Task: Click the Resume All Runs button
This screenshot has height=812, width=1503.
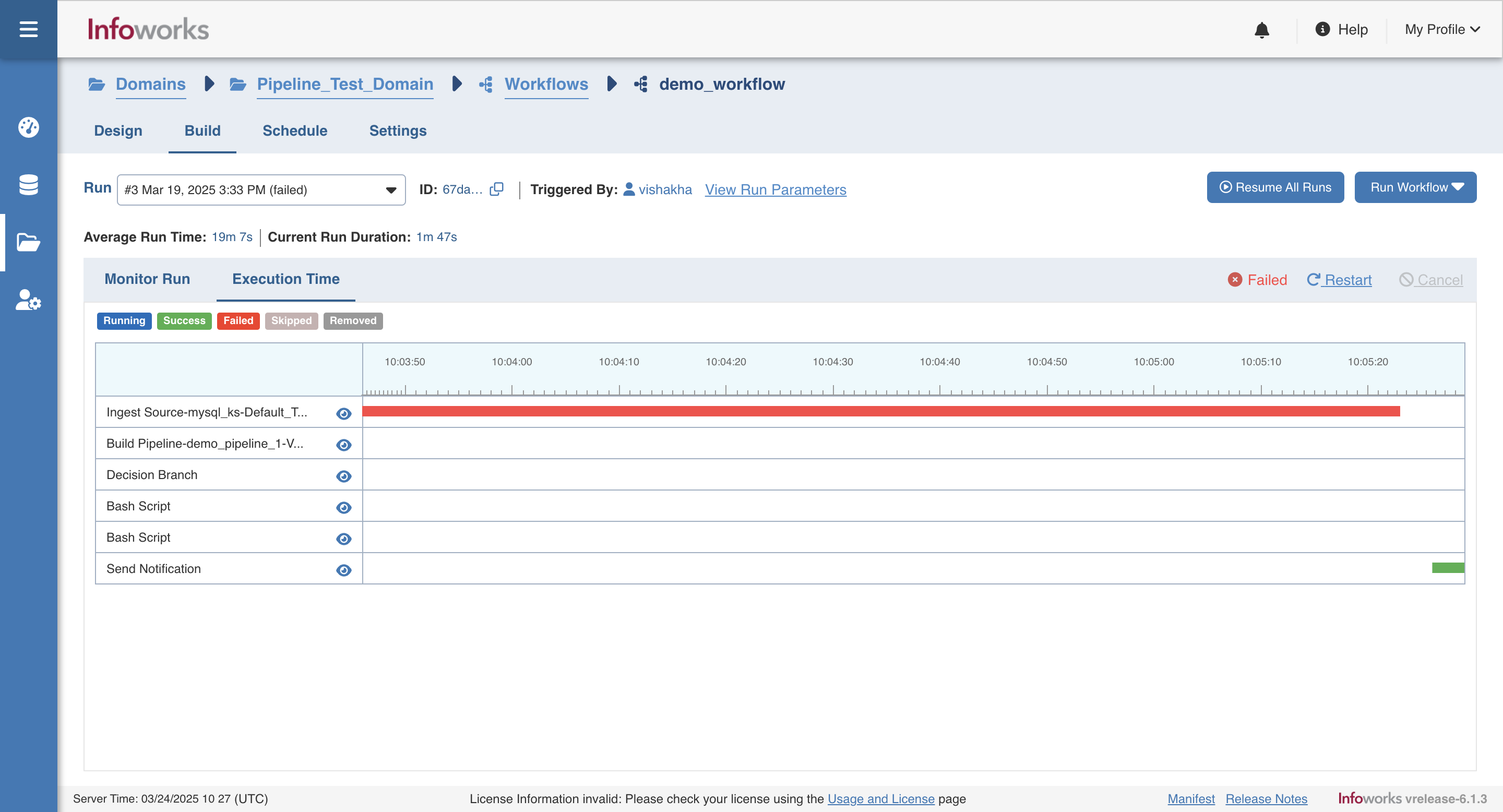Action: click(x=1275, y=187)
